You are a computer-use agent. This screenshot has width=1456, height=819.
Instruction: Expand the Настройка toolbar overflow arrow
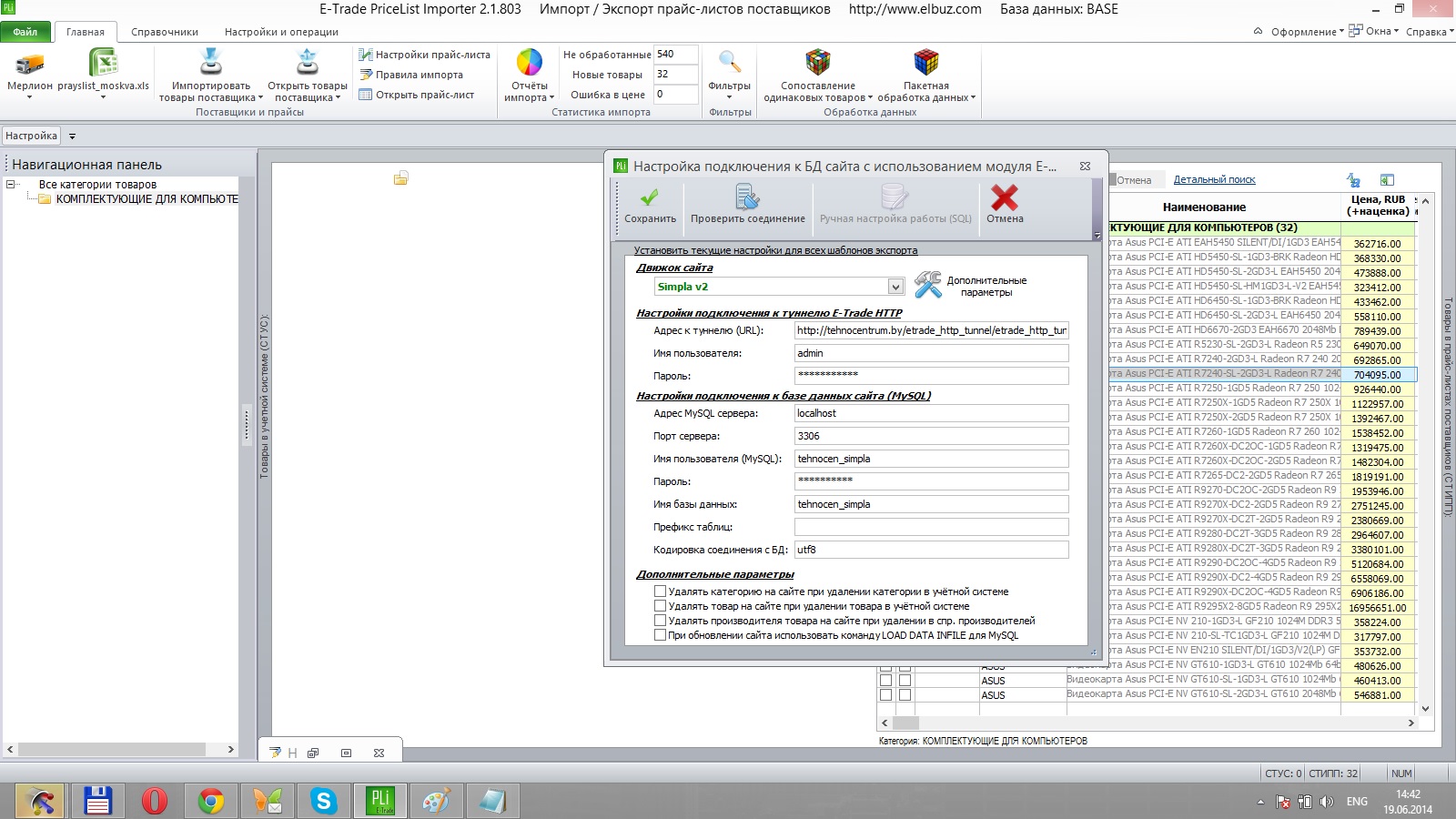point(72,136)
